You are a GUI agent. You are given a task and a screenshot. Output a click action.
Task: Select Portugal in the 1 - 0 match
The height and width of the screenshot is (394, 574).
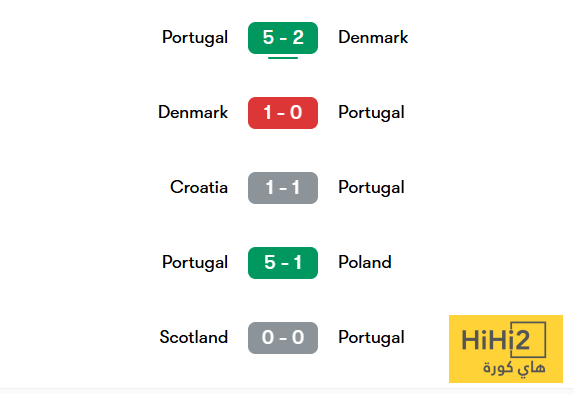(x=371, y=113)
